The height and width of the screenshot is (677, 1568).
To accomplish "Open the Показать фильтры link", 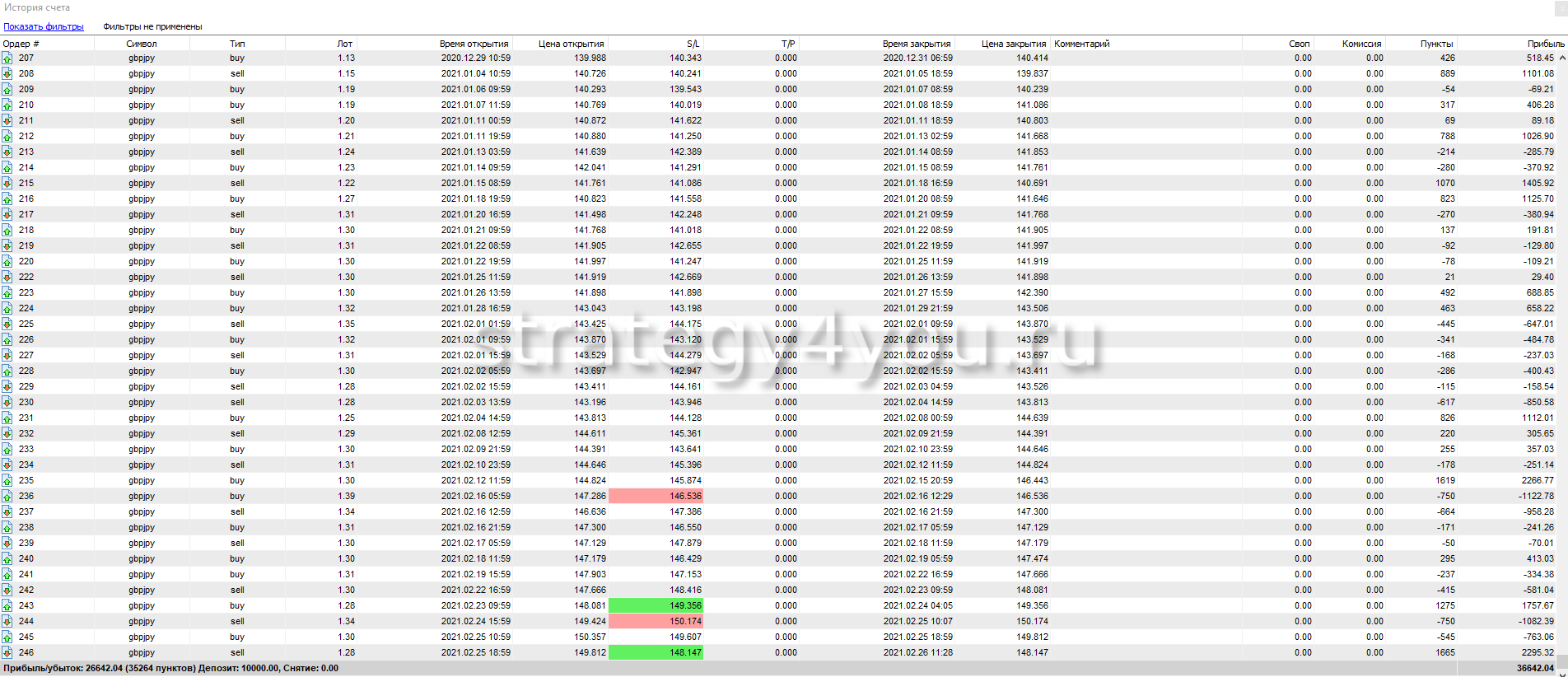I will [x=44, y=26].
